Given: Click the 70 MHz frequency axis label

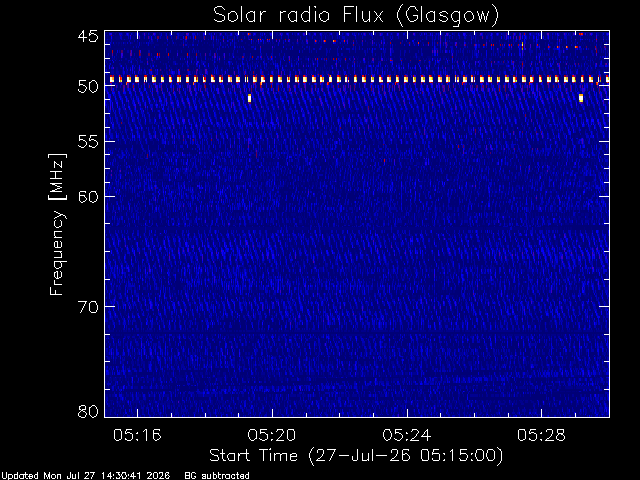Looking at the screenshot, I should (88, 307).
